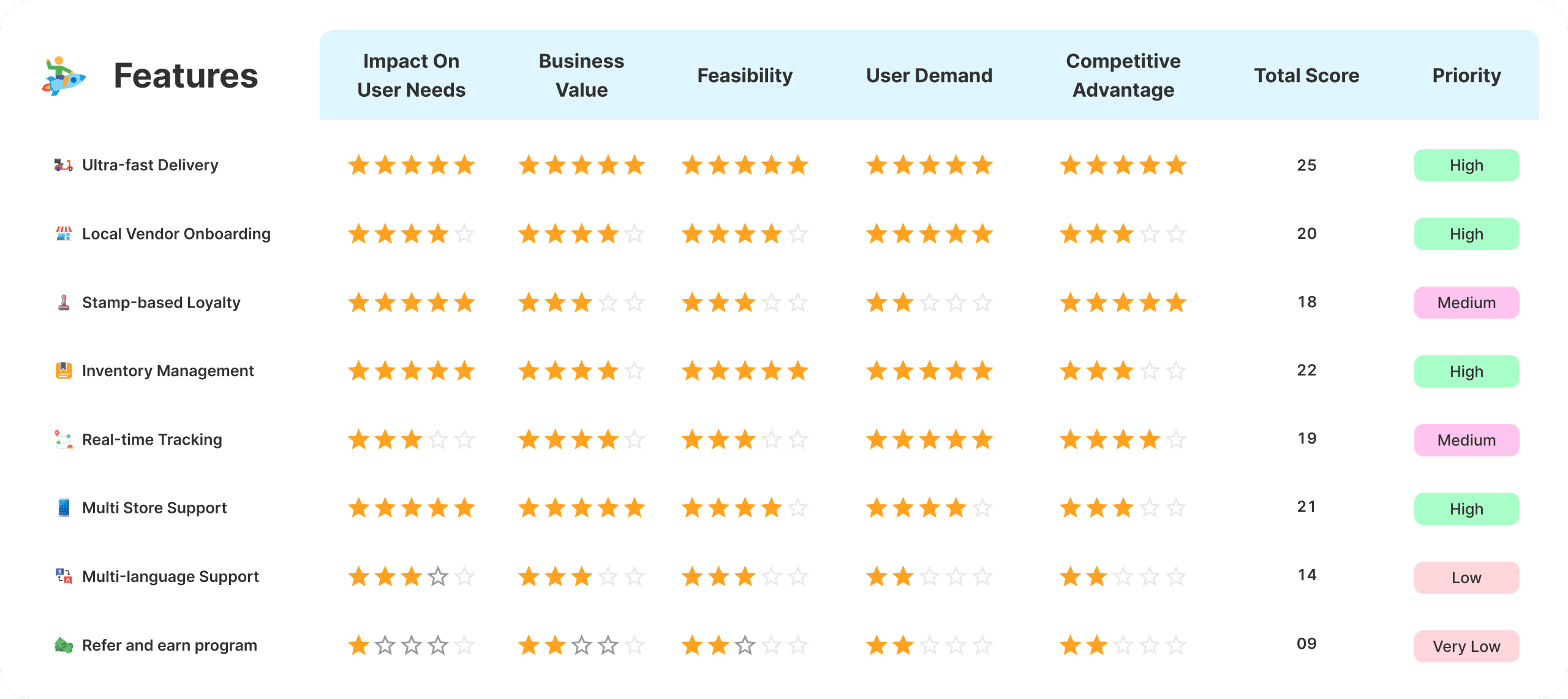Click the Very Low priority badge
This screenshot has height=699, width=1568.
1466,646
